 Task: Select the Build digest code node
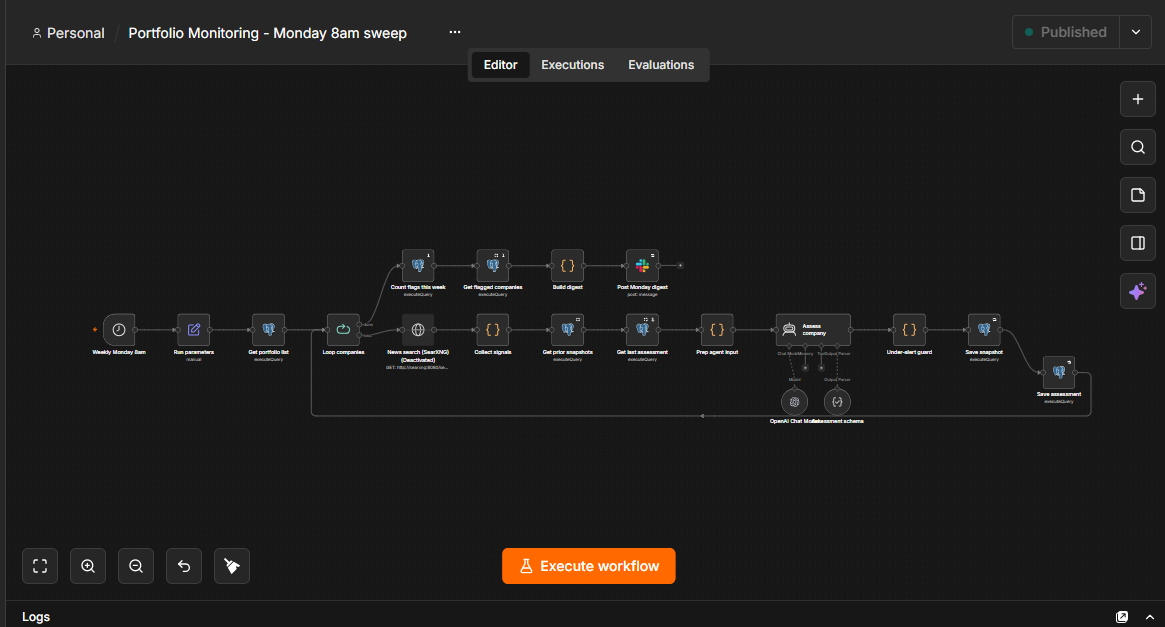[x=568, y=265]
